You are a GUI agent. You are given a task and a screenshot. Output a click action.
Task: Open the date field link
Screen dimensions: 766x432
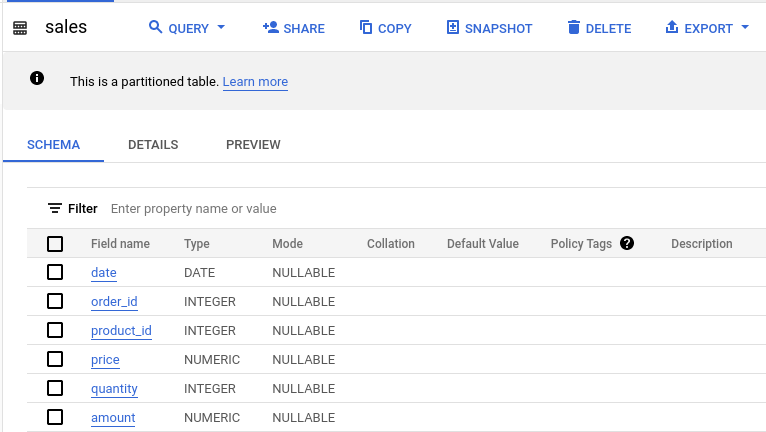coord(104,273)
